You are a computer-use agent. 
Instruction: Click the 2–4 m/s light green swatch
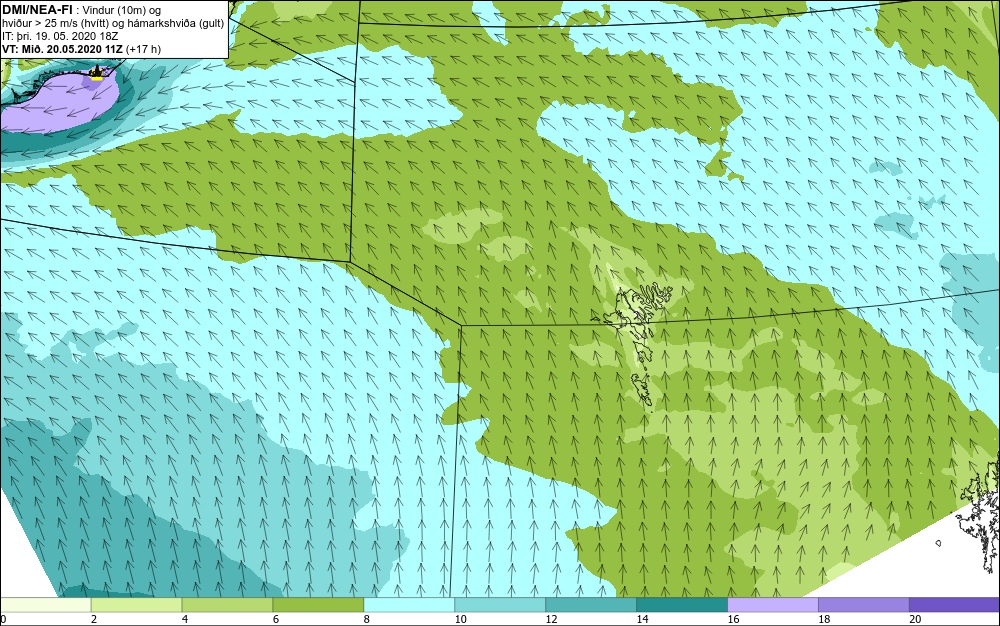[136, 605]
